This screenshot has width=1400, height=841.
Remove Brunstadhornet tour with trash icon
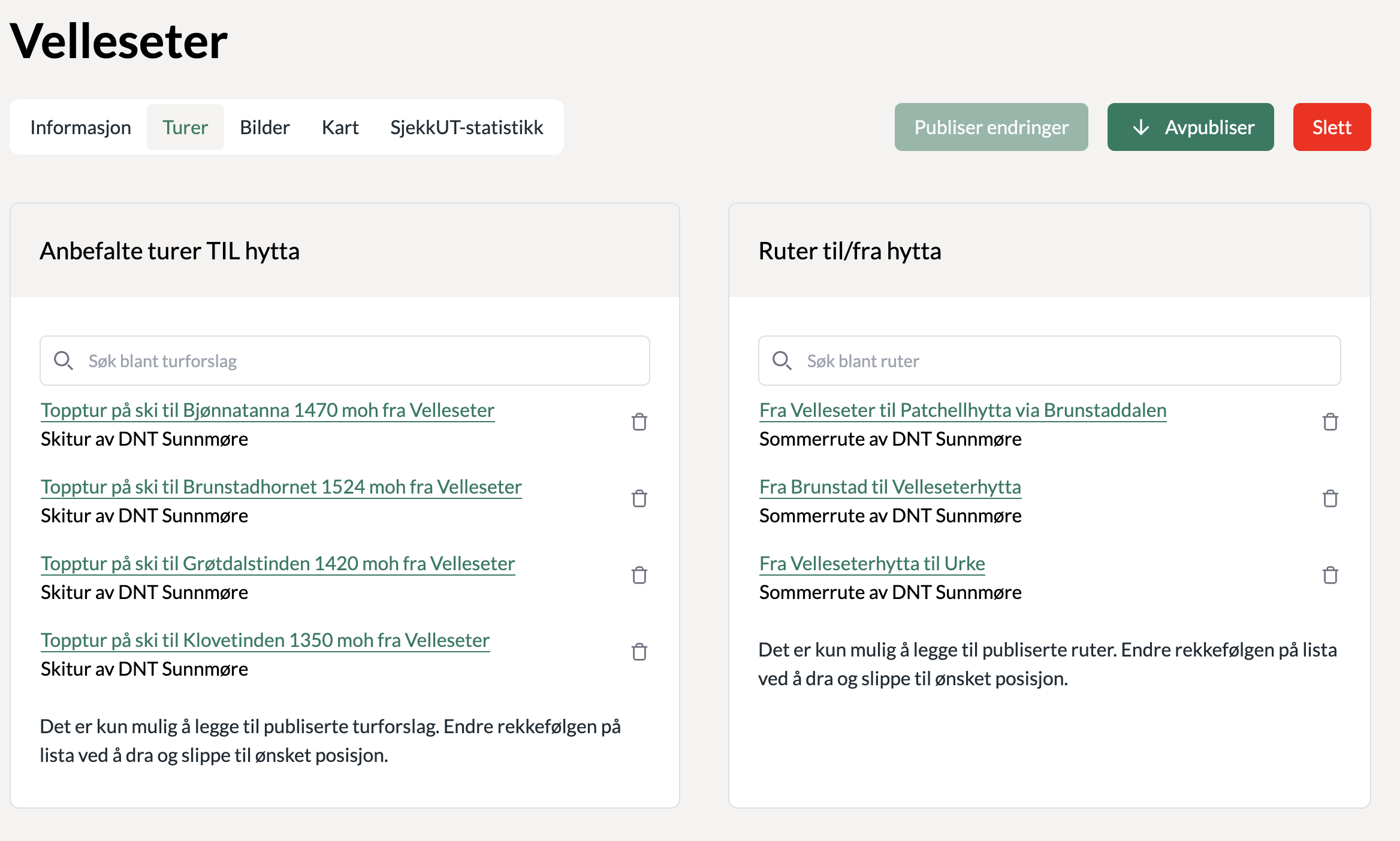pos(639,499)
